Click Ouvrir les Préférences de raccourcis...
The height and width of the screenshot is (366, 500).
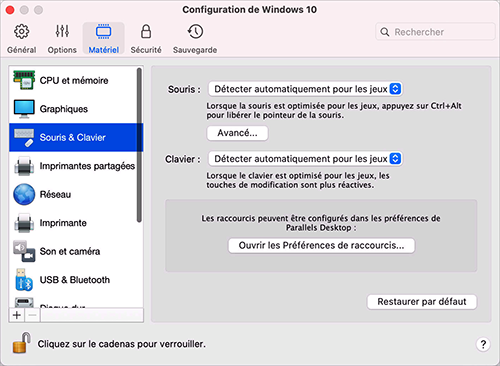[321, 246]
